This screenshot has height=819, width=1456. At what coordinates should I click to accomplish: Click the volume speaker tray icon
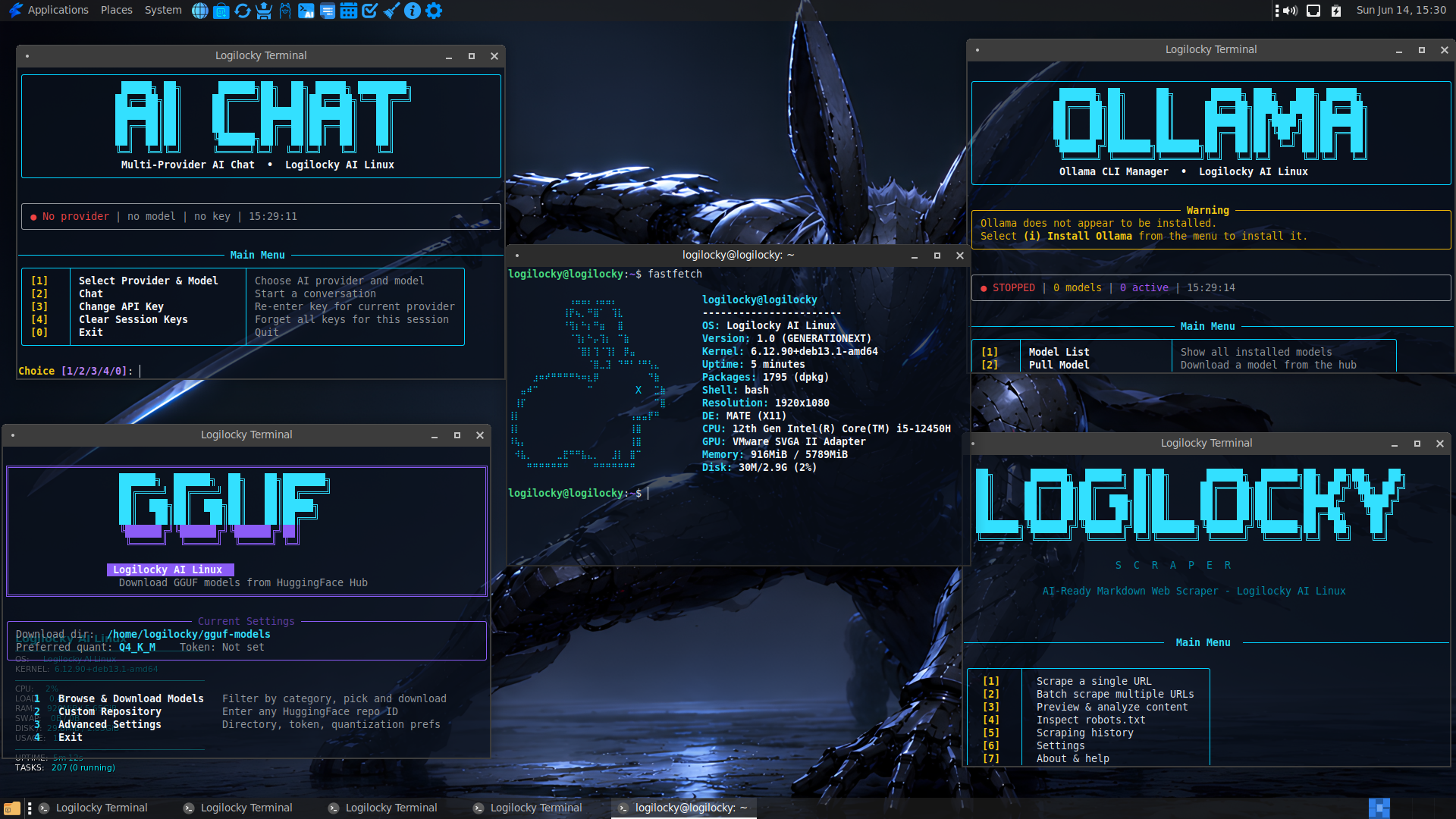click(x=1291, y=11)
